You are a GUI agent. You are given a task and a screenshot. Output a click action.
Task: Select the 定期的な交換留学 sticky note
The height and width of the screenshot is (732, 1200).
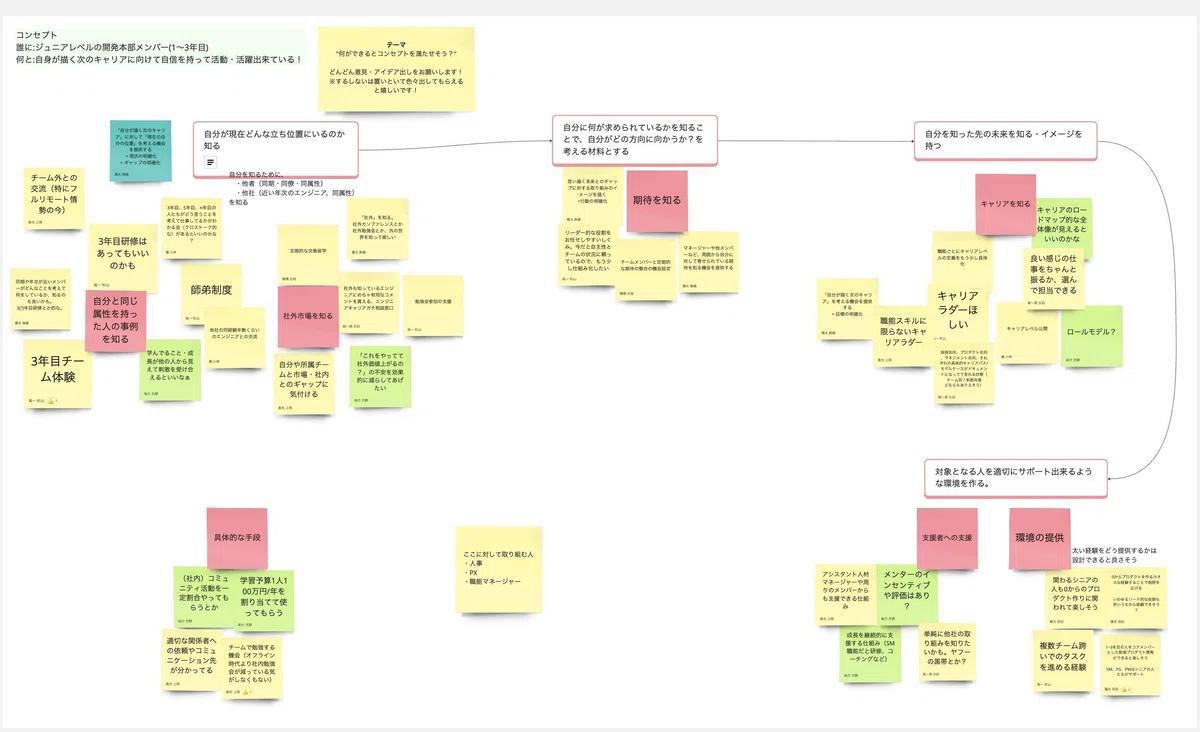pyautogui.click(x=309, y=255)
